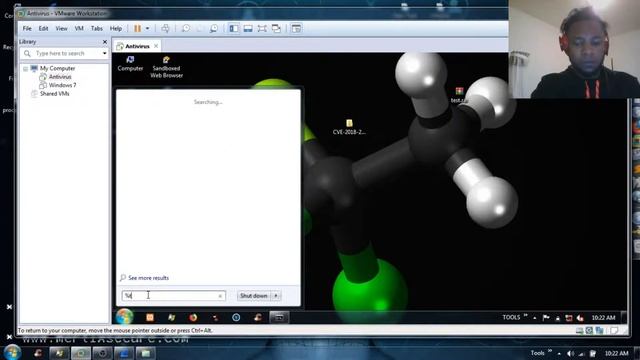Expand Tools toolbar chevron on host taskbar
640x360 pixels.
point(550,351)
